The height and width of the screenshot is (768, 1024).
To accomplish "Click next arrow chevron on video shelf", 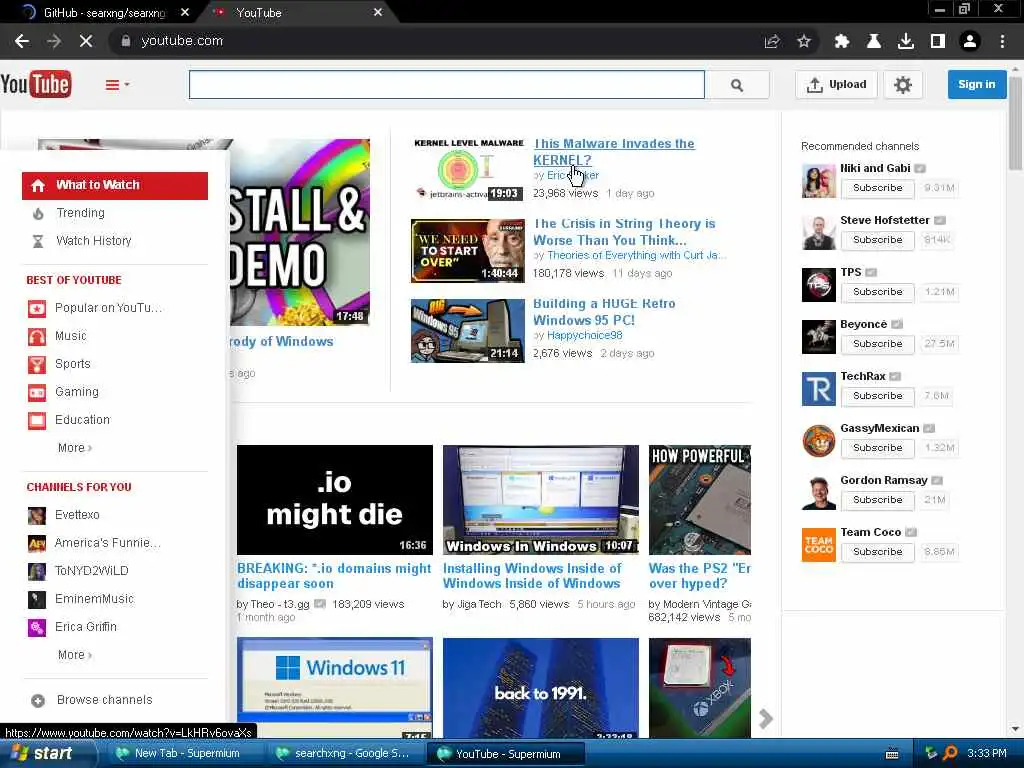I will pos(765,719).
